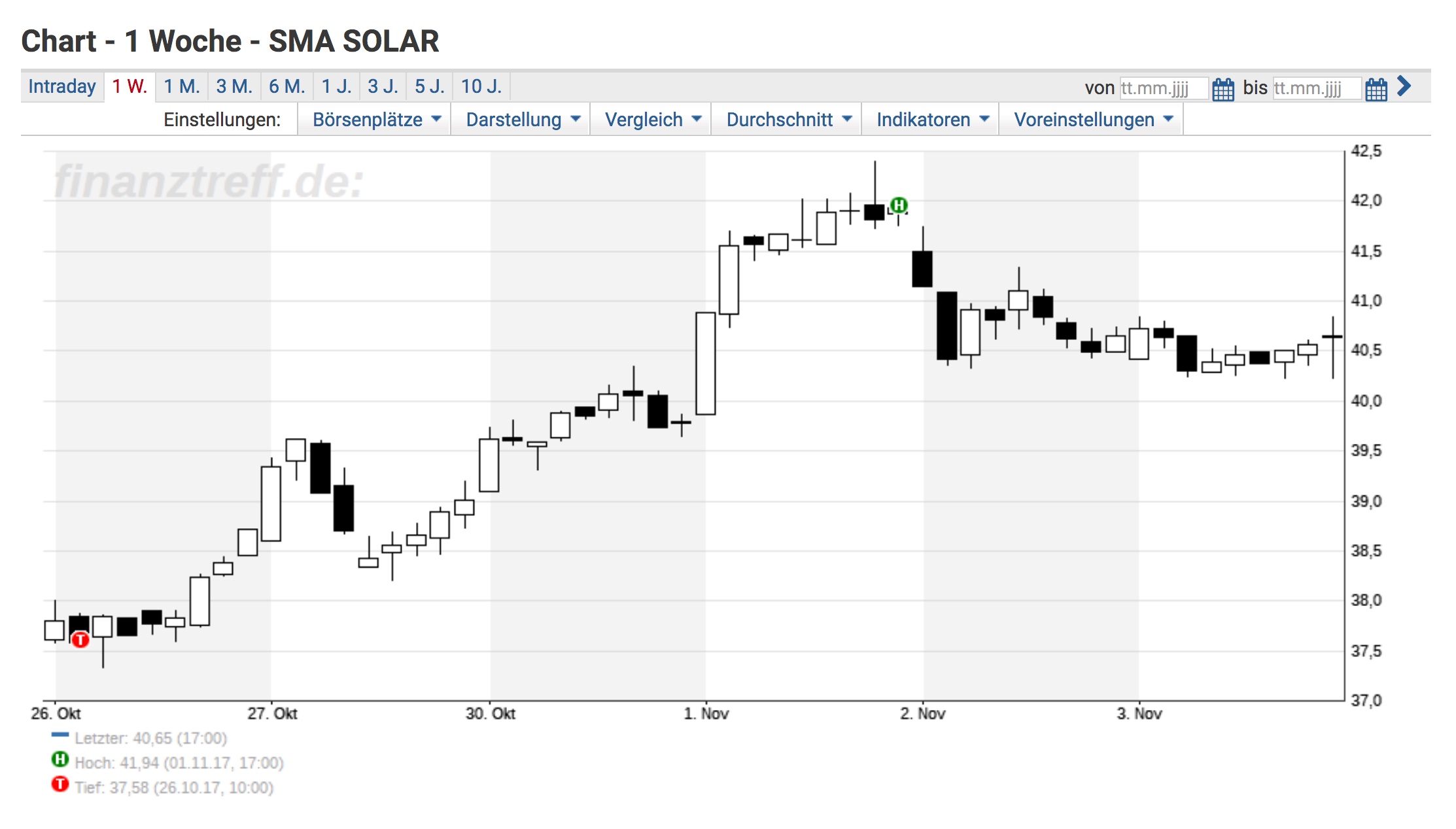Click the red Tief icon in the legend
The height and width of the screenshot is (829, 1456).
(60, 787)
